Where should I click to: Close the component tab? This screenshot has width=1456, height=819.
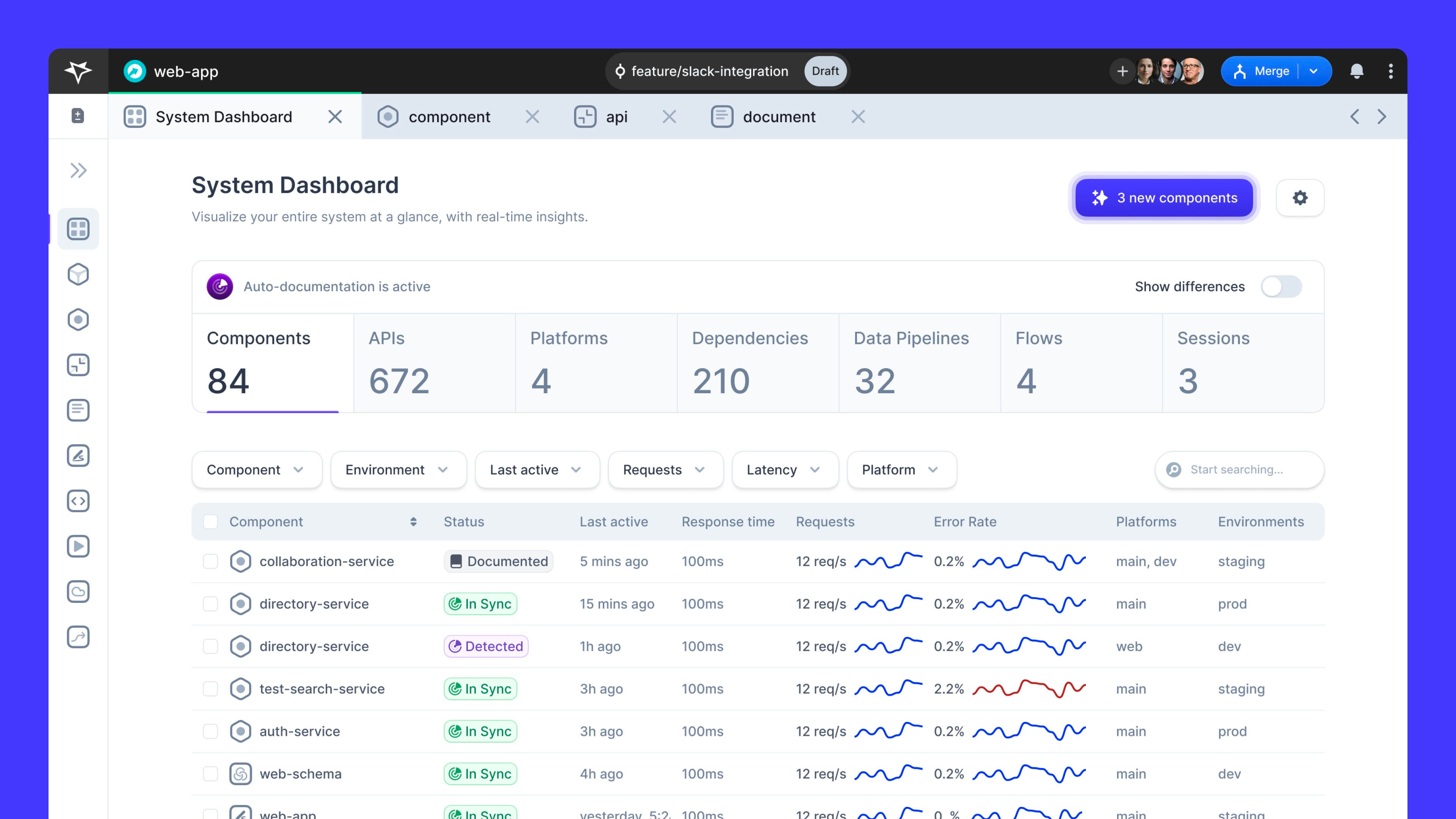(x=532, y=117)
